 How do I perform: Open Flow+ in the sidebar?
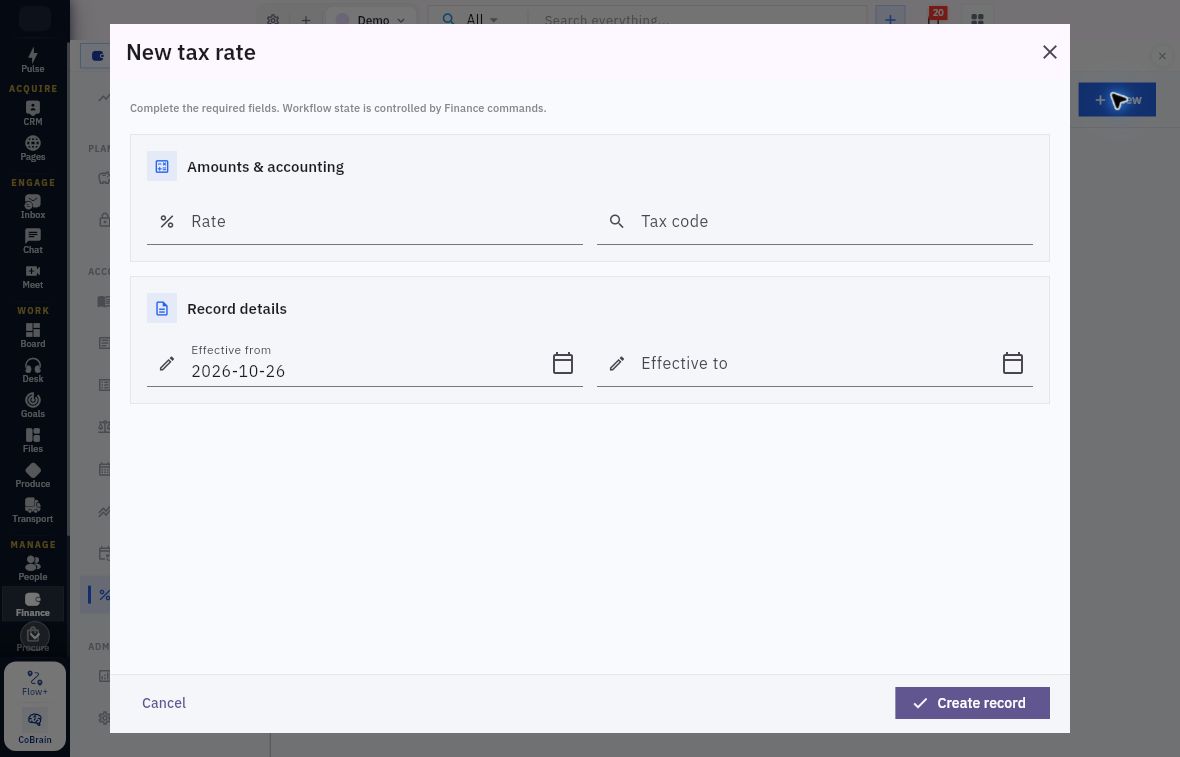click(35, 683)
